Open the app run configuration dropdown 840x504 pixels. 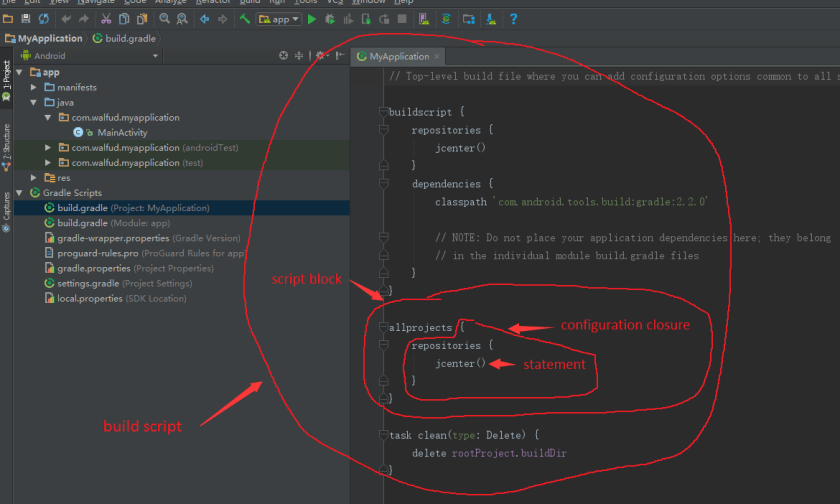279,19
